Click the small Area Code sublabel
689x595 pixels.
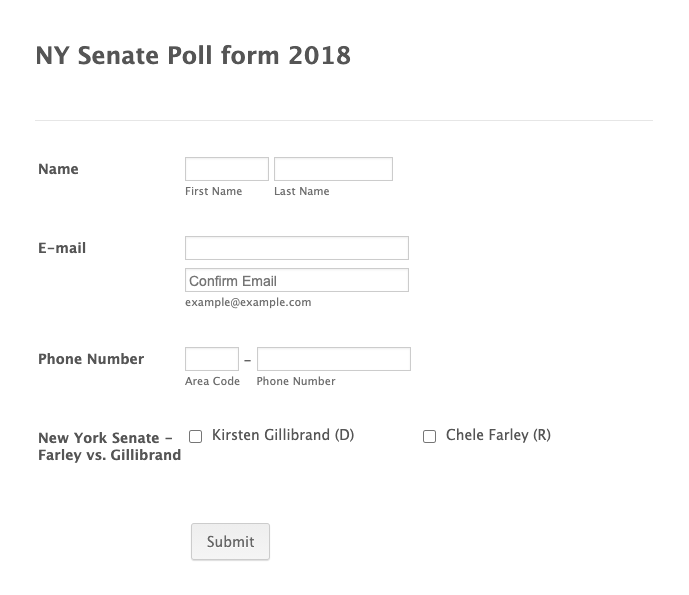(x=212, y=381)
